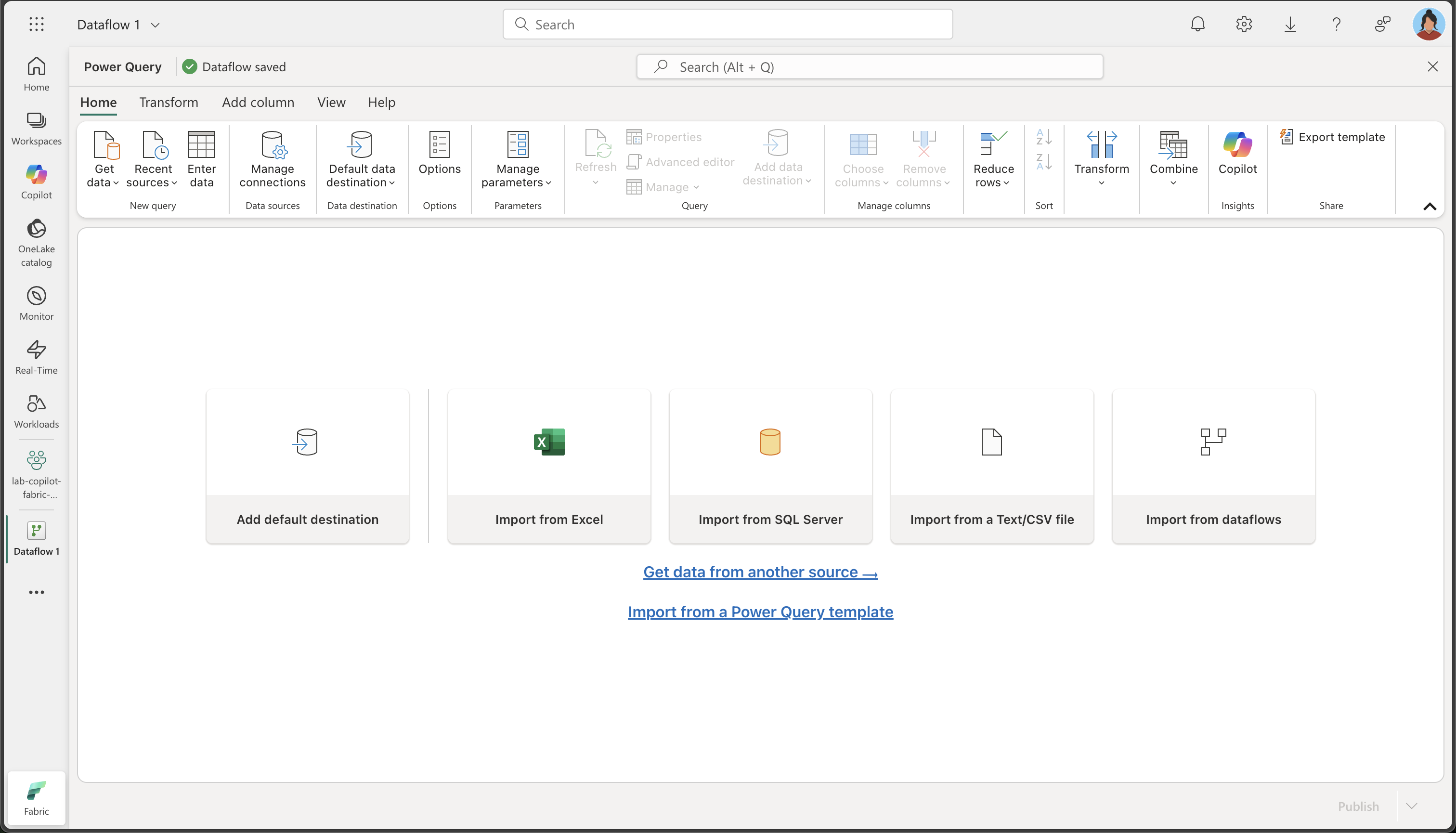Open settings gear icon
Screen dimensions: 1456x833
[x=1244, y=24]
